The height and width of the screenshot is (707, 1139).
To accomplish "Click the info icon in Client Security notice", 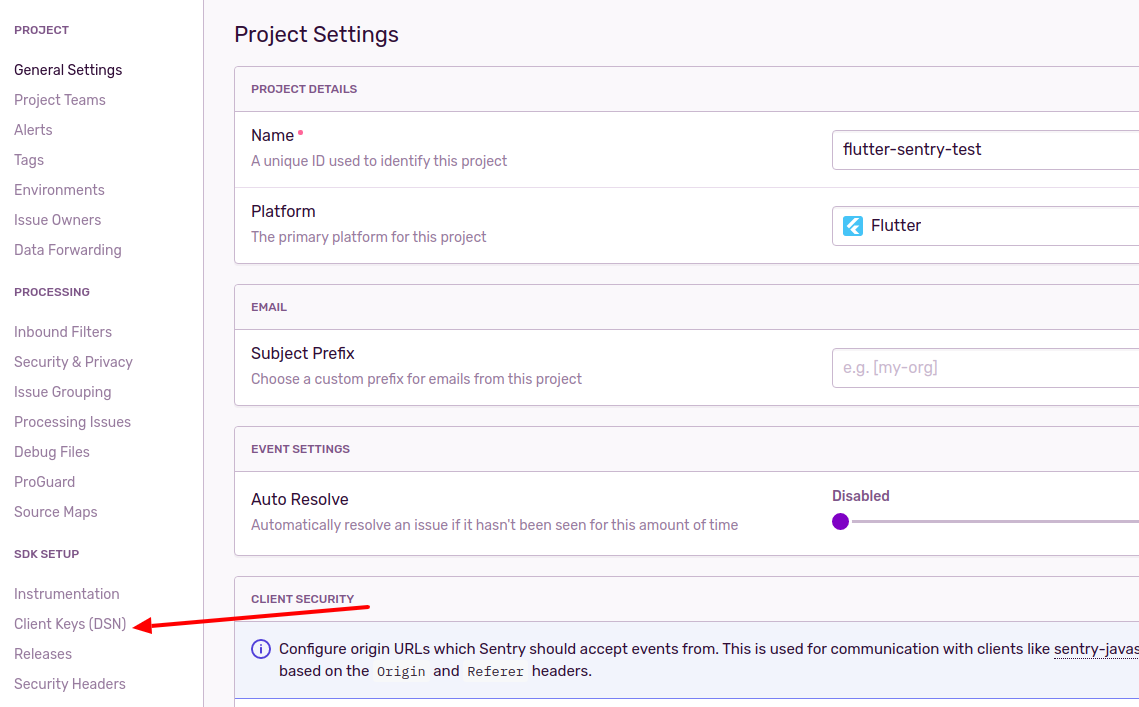I will click(x=261, y=649).
